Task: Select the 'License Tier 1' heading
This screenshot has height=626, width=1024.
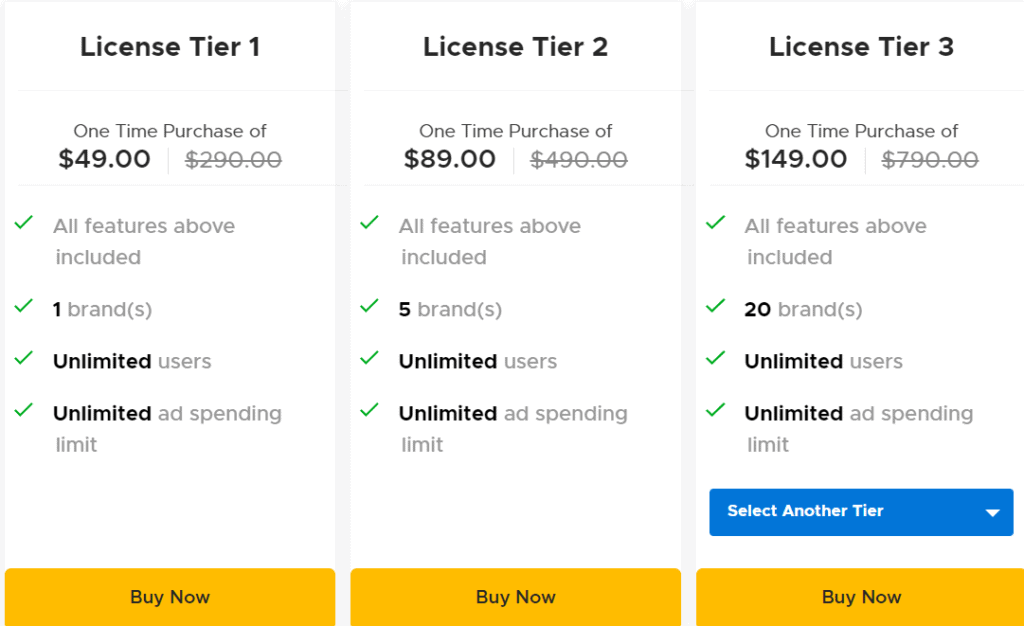Action: click(170, 46)
